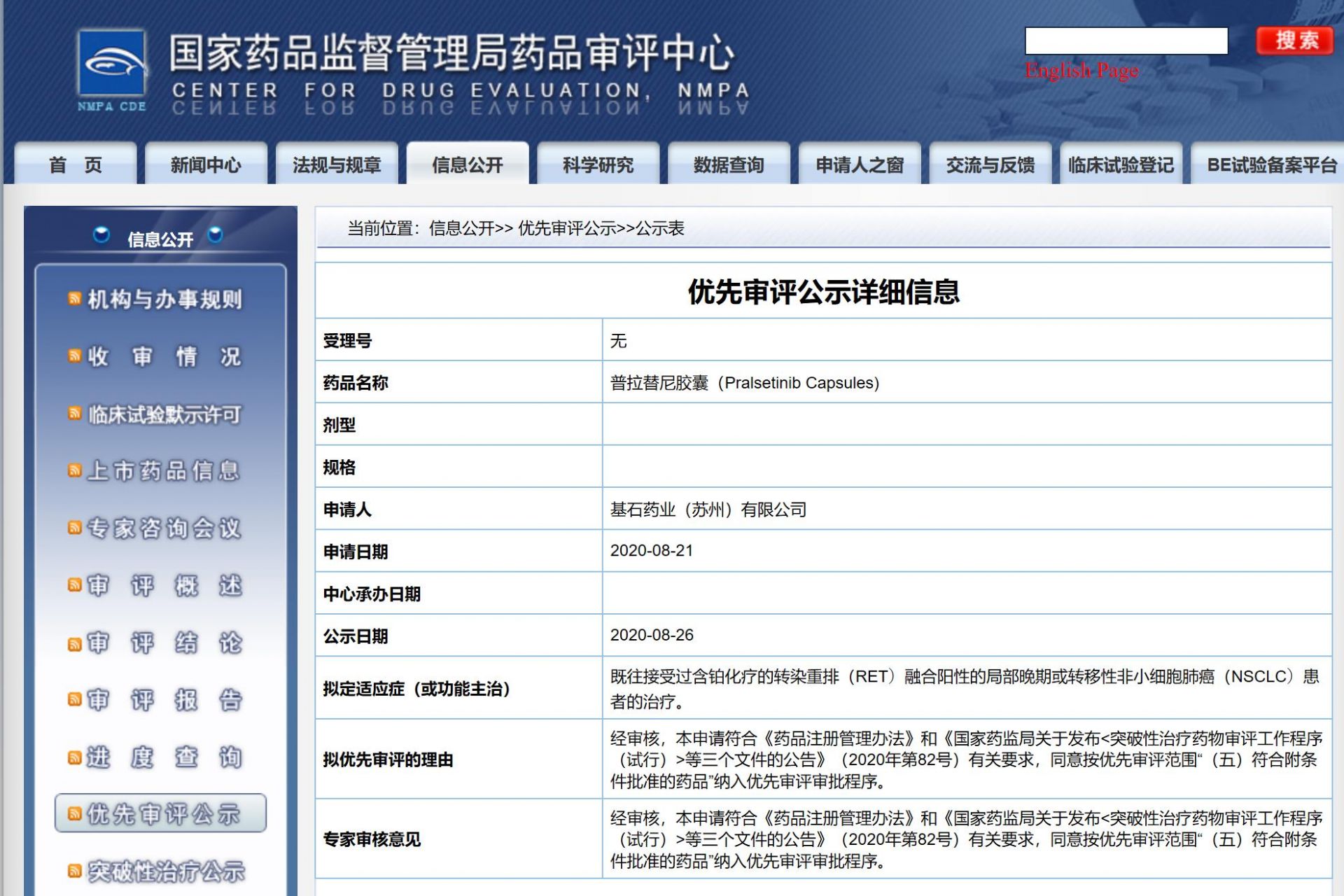Go to 进度查询 sidebar item
This screenshot has height=896, width=1344.
[x=164, y=757]
